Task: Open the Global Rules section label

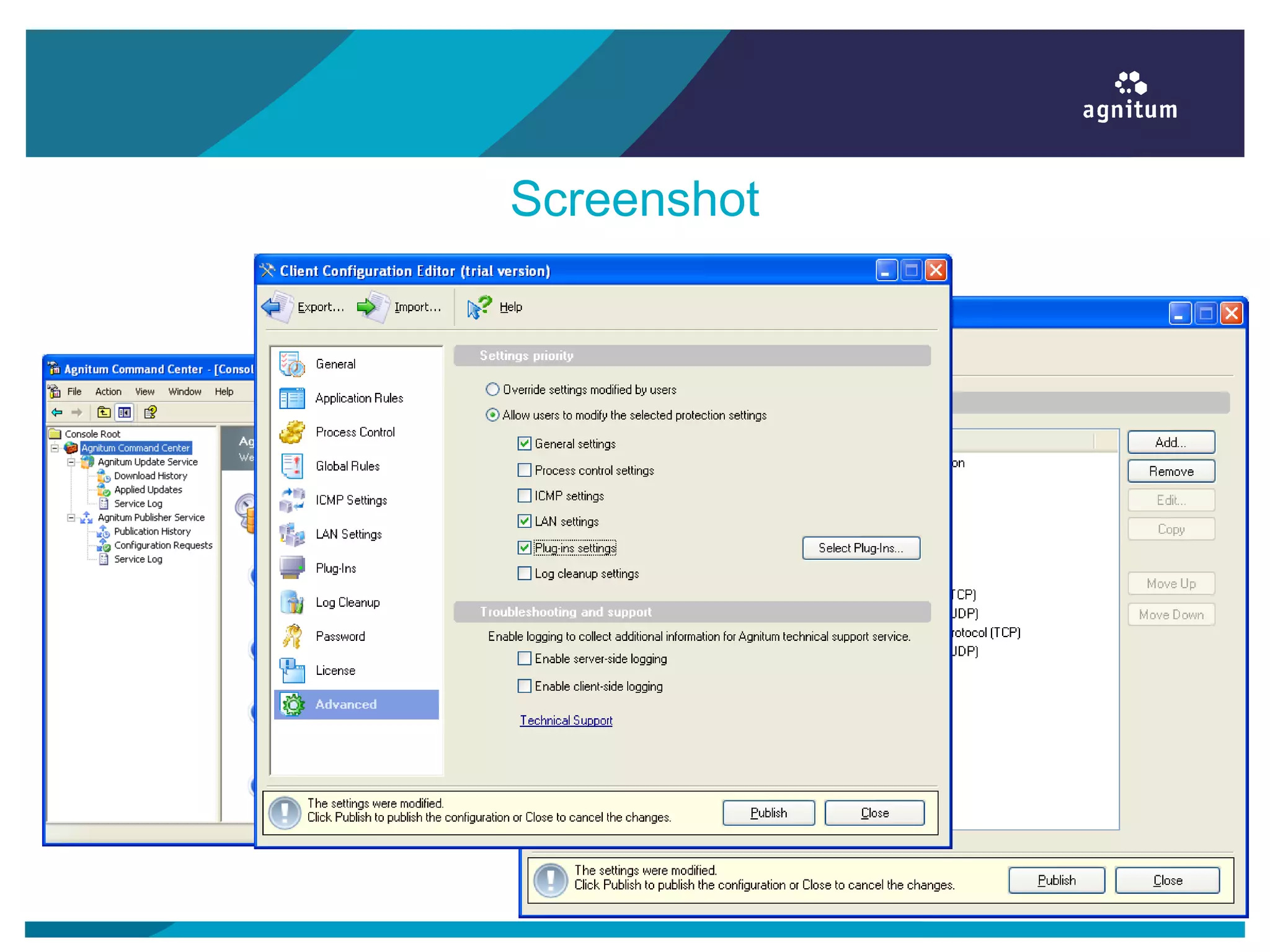Action: click(347, 466)
